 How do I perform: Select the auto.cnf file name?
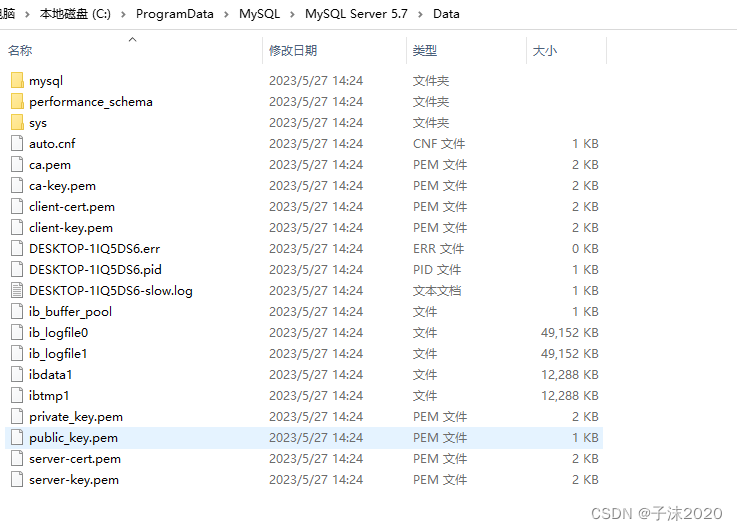coord(52,143)
